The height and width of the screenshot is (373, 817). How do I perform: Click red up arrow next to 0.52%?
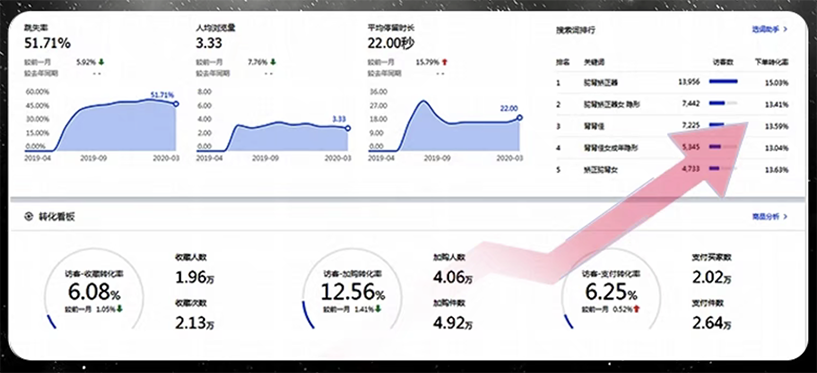(x=636, y=309)
